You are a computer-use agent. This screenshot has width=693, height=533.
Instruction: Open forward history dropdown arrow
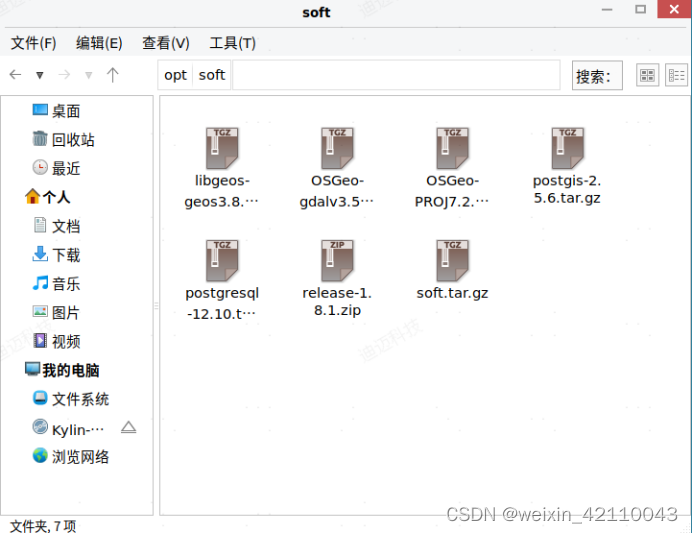tap(88, 75)
